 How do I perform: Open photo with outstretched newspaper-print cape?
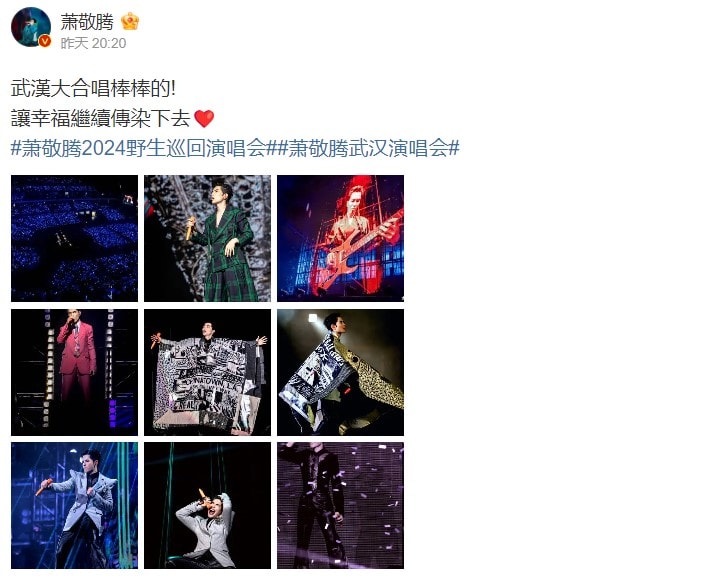[x=207, y=372]
